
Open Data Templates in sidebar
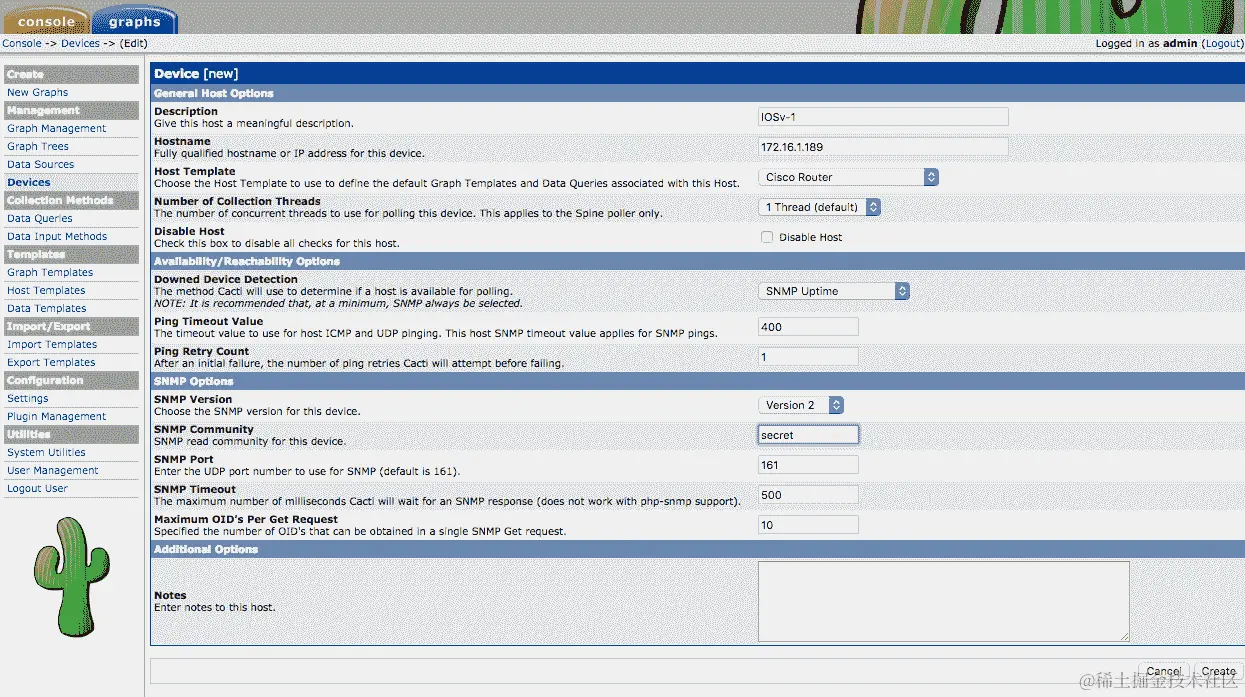(x=47, y=308)
